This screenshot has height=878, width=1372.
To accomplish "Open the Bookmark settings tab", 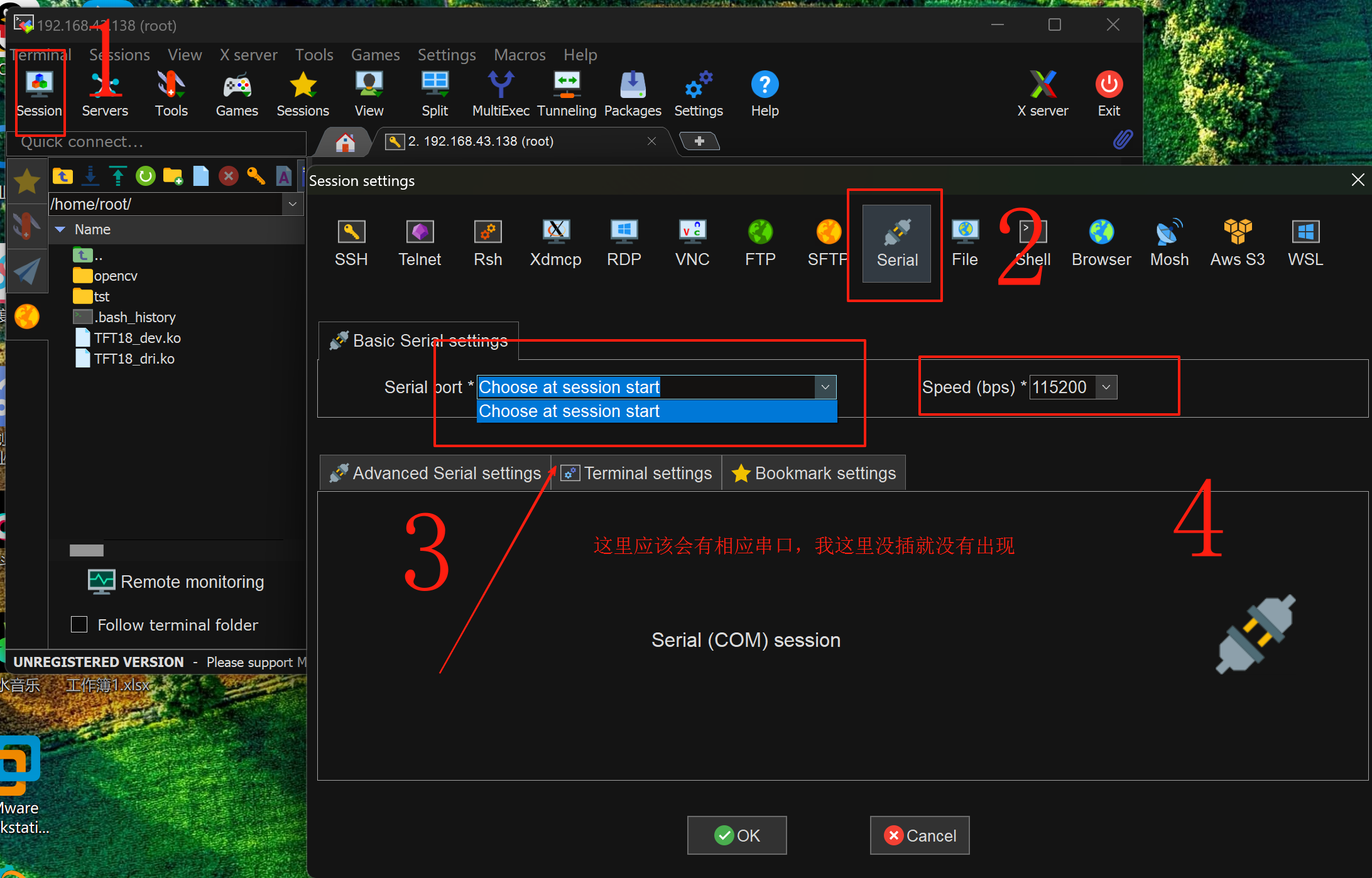I will [x=814, y=473].
